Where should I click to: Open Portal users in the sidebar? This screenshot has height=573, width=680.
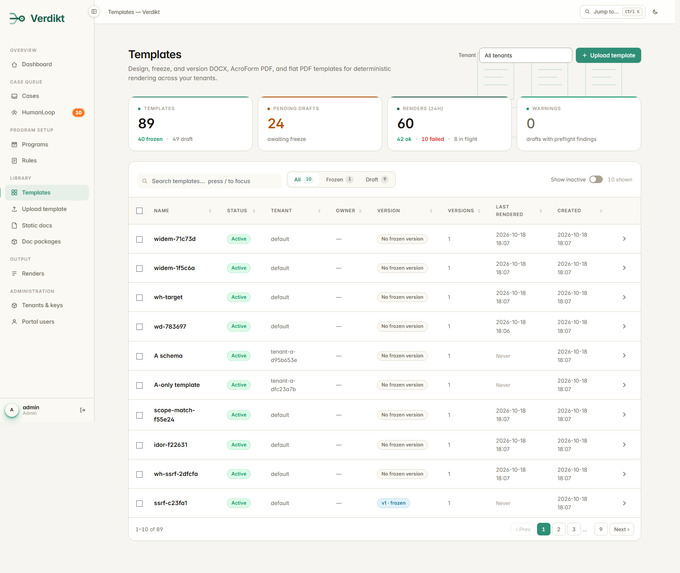[x=47, y=322]
